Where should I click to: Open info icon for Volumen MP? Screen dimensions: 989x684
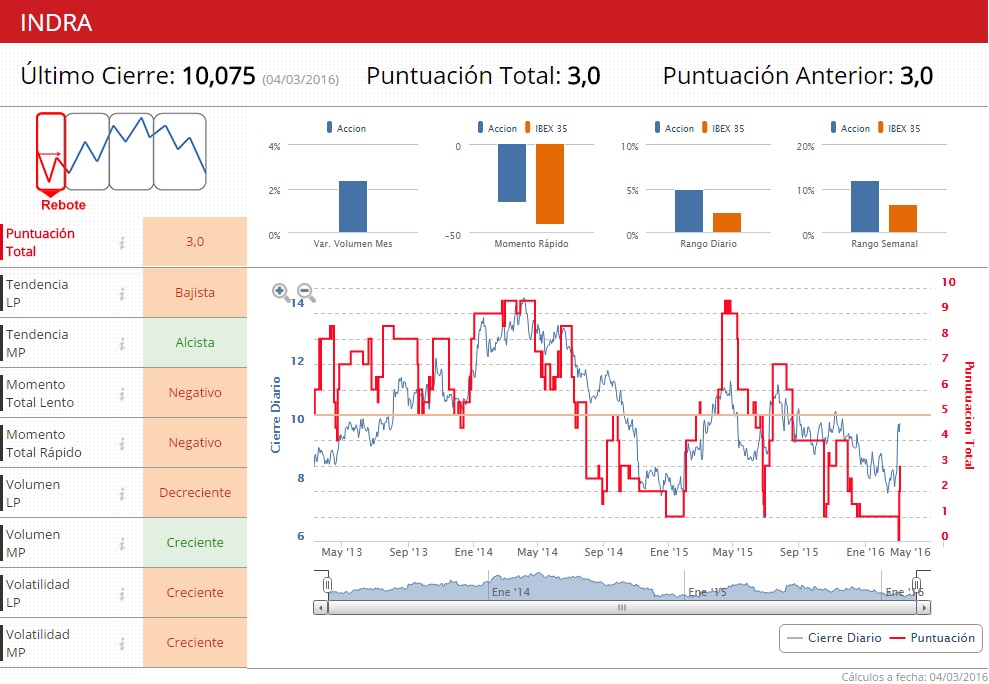coord(122,543)
